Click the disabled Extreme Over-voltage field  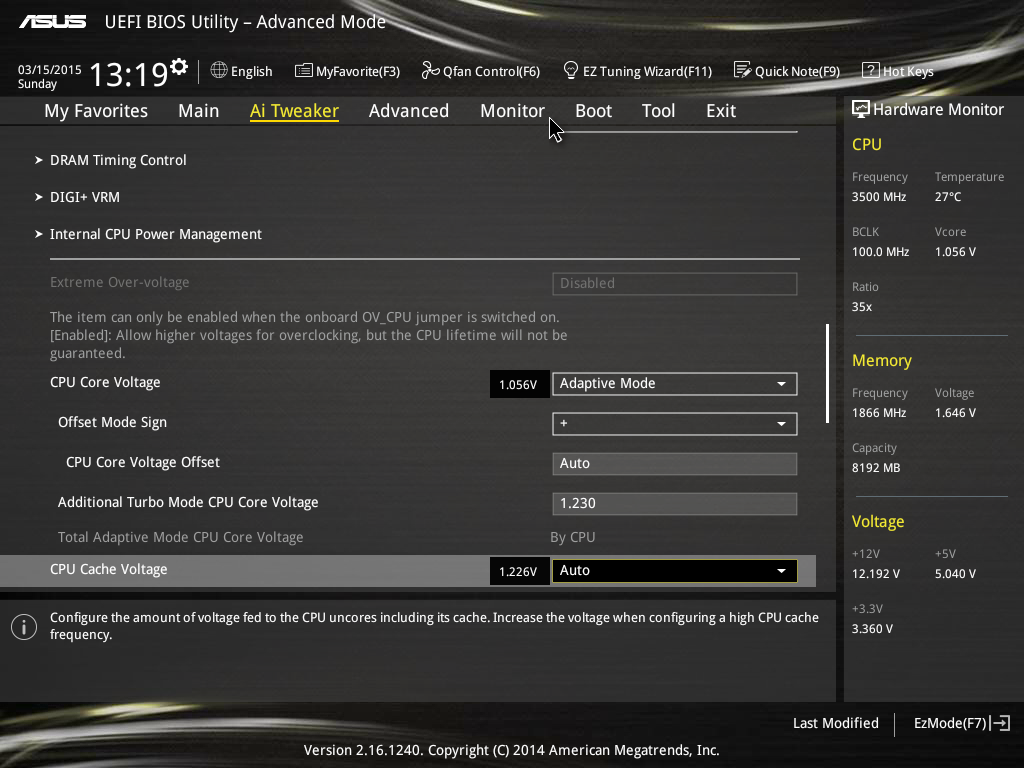click(x=675, y=283)
